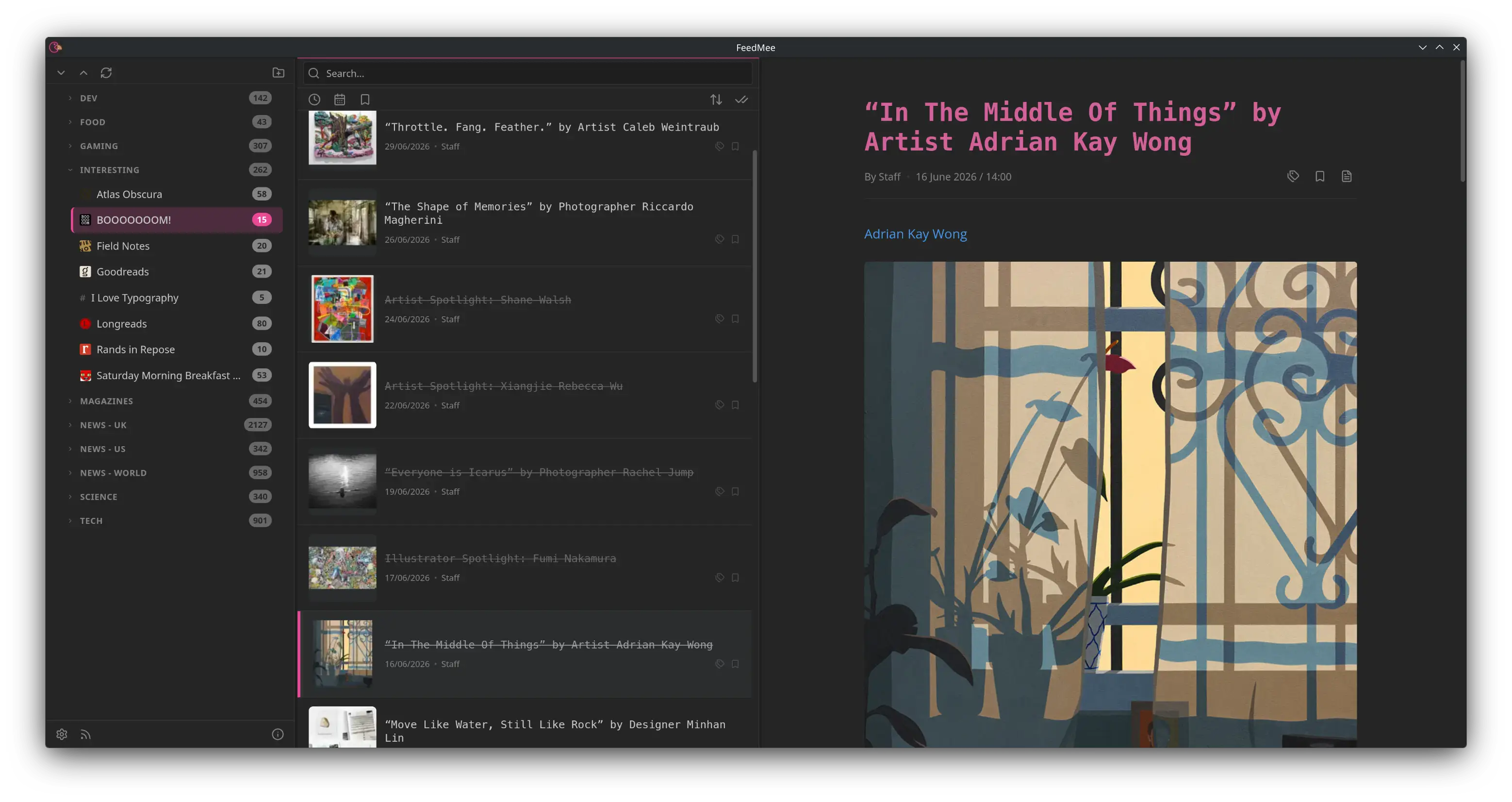Screen dimensions: 1512x802
Task: Click the tag icon in article header
Action: (1293, 176)
